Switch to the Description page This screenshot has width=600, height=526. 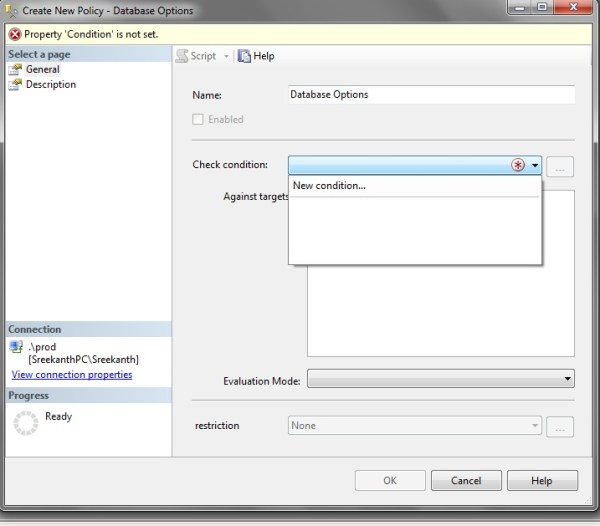tap(50, 85)
